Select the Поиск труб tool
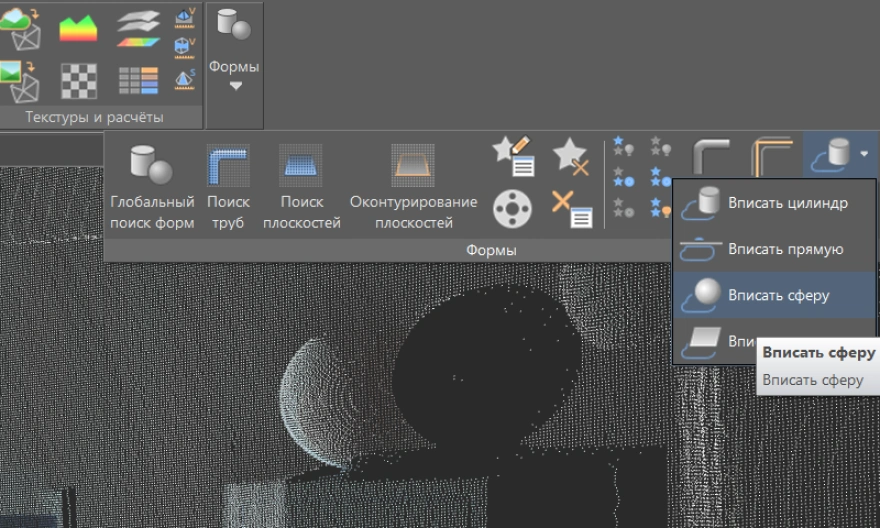Image resolution: width=880 pixels, height=528 pixels. (229, 188)
